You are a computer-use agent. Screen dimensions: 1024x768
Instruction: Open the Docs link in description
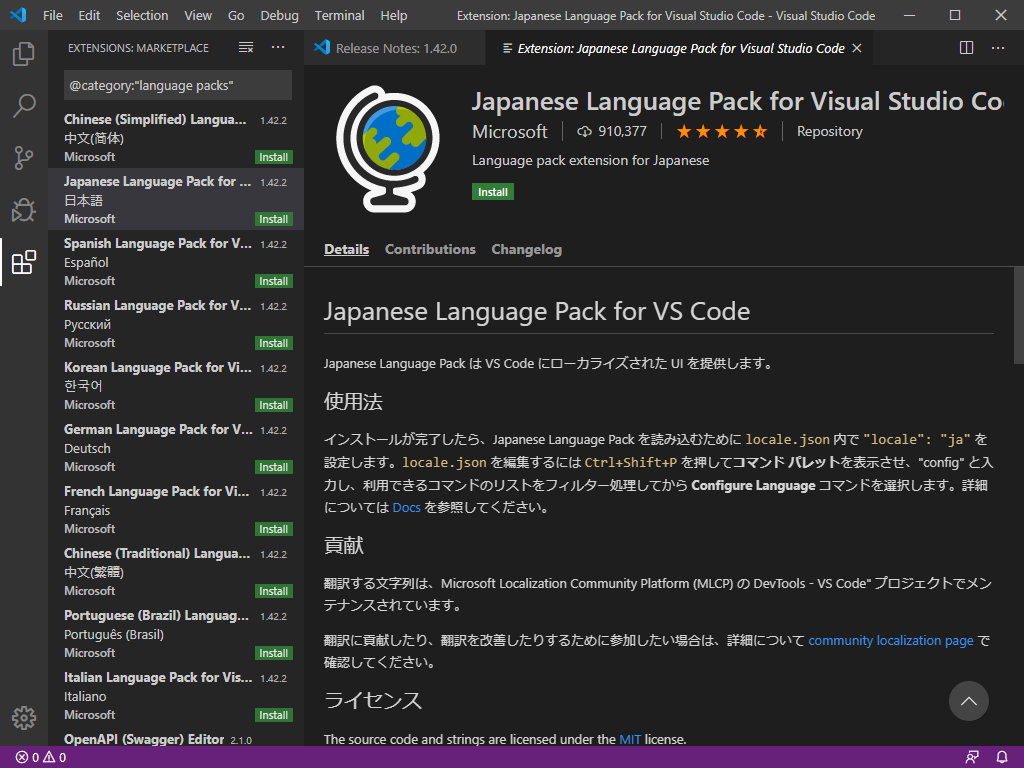tap(406, 507)
